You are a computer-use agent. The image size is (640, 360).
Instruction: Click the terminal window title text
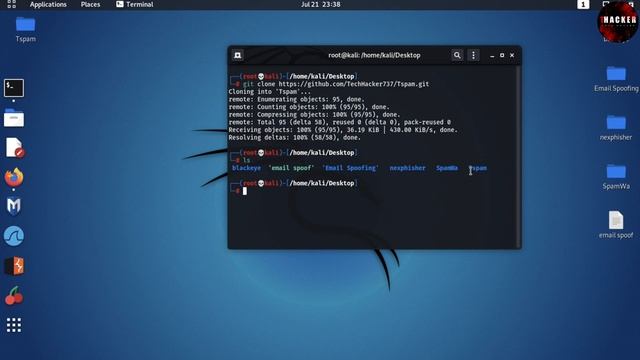tap(374, 55)
